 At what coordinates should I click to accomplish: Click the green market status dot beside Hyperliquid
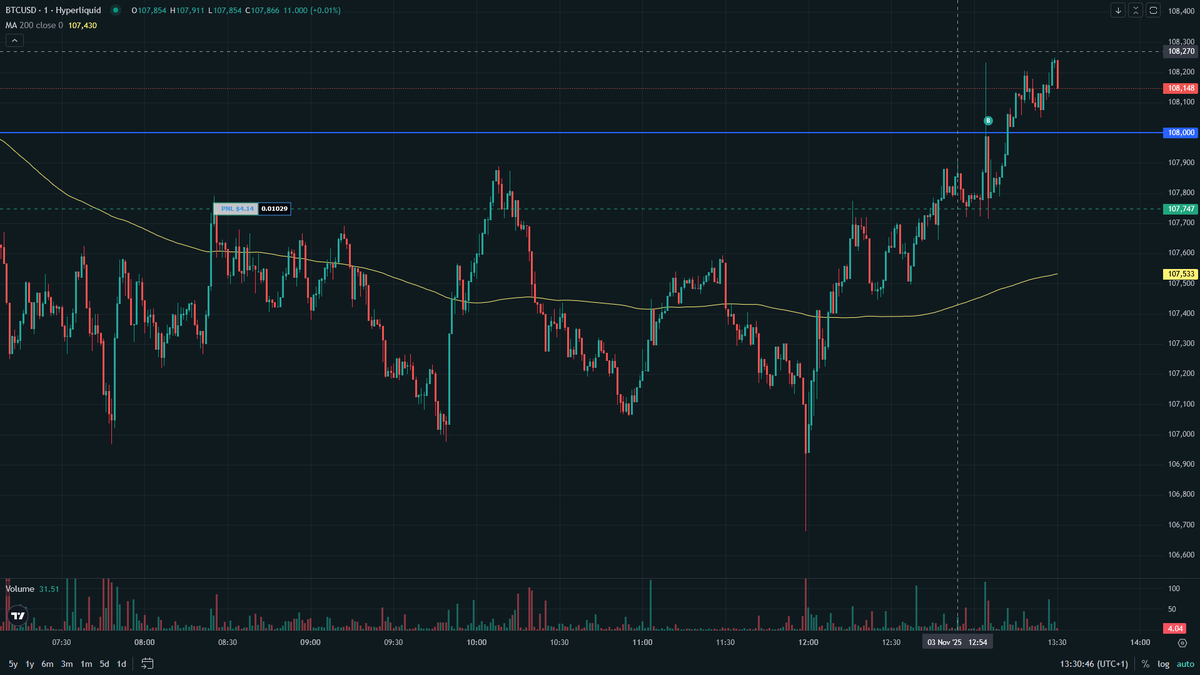click(116, 10)
